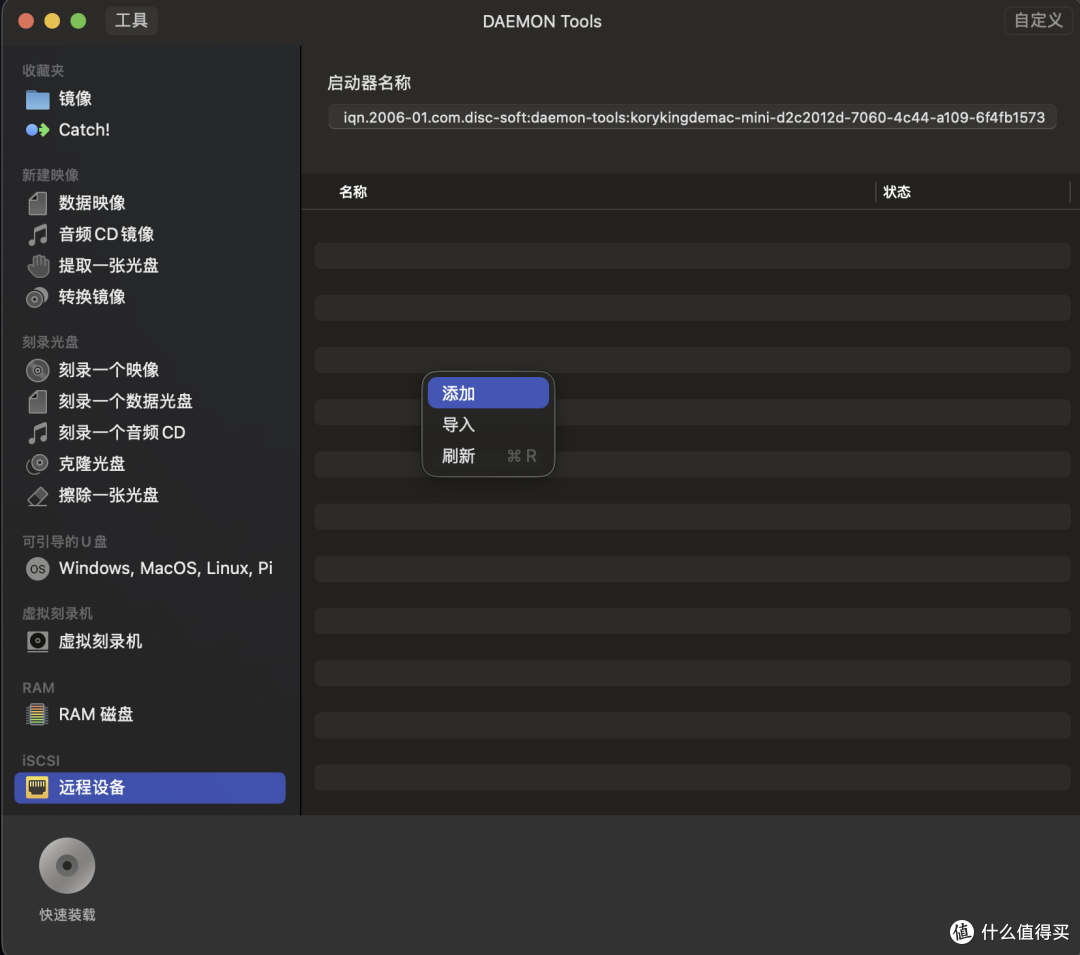Click the RAM 磁盘 memory chip icon
The image size is (1080, 955).
pos(37,714)
